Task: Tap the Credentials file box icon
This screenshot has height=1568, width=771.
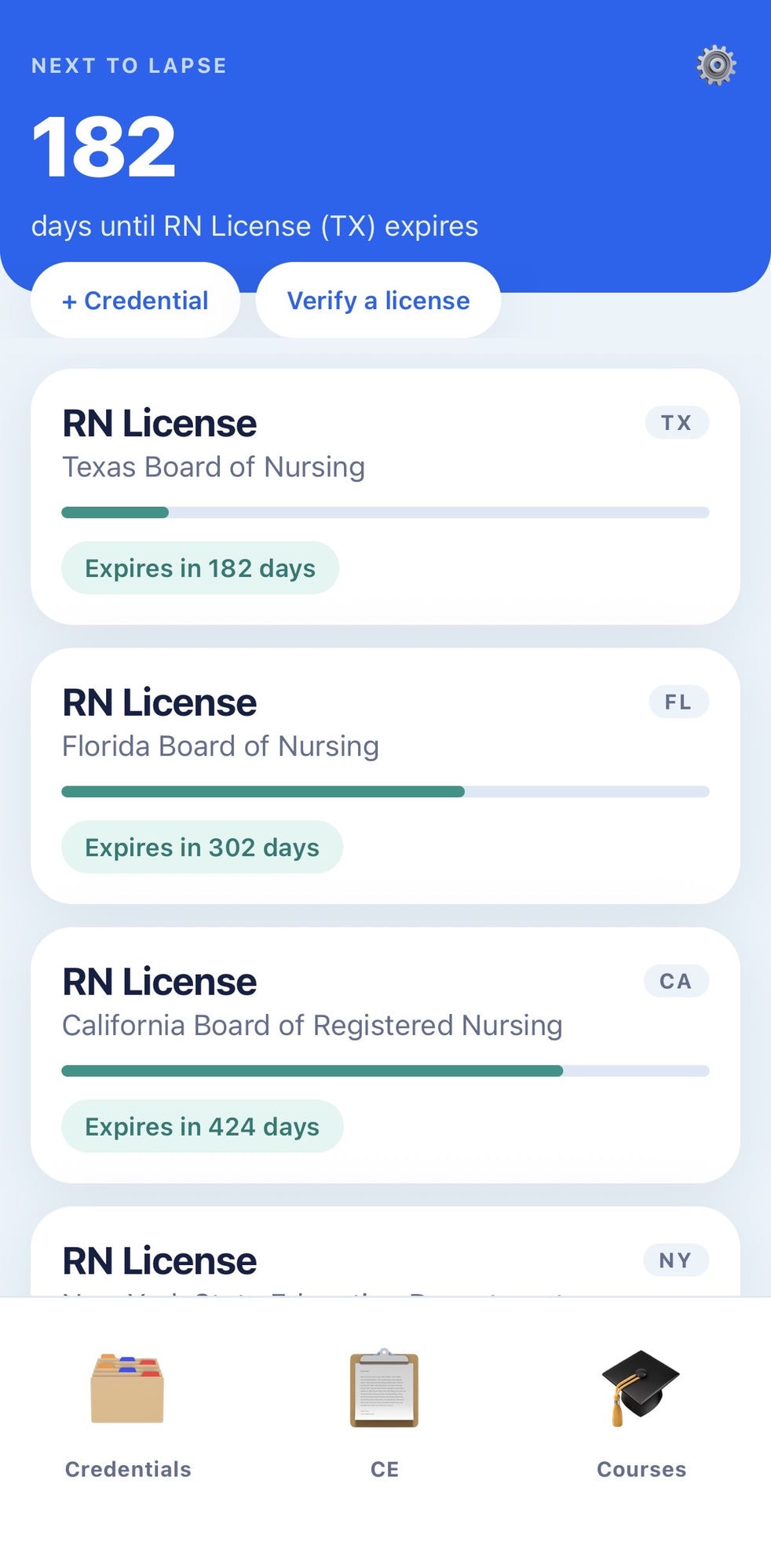Action: pyautogui.click(x=127, y=1387)
